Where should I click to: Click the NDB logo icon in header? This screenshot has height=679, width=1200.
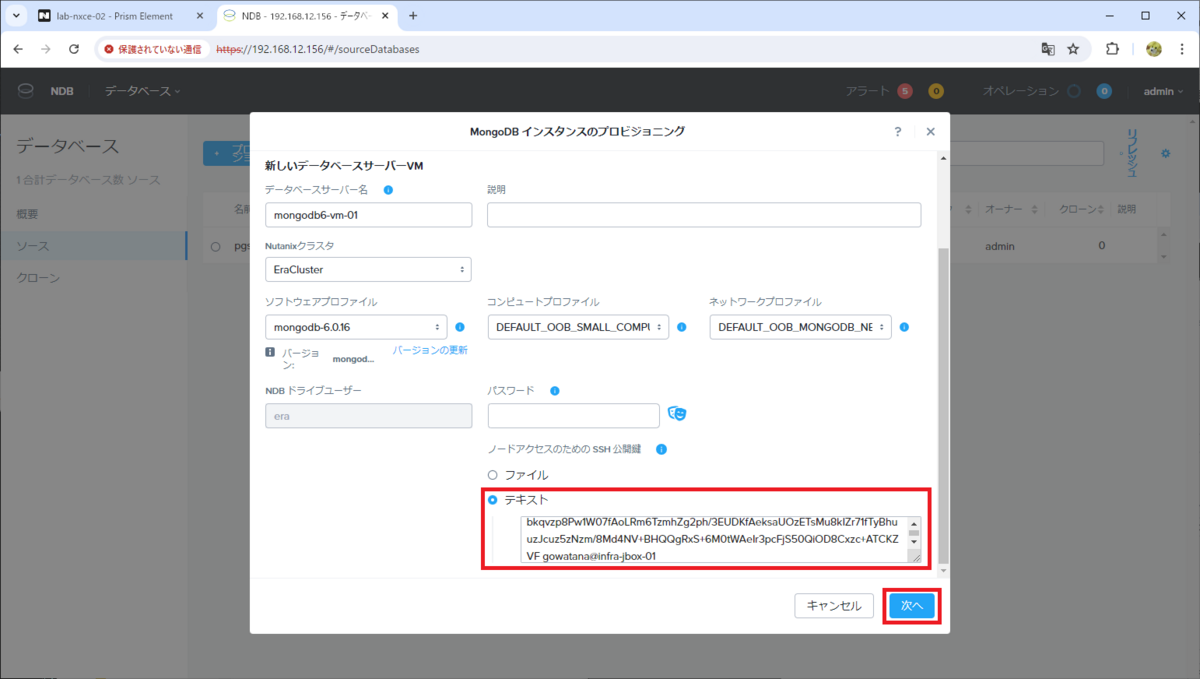pos(26,91)
